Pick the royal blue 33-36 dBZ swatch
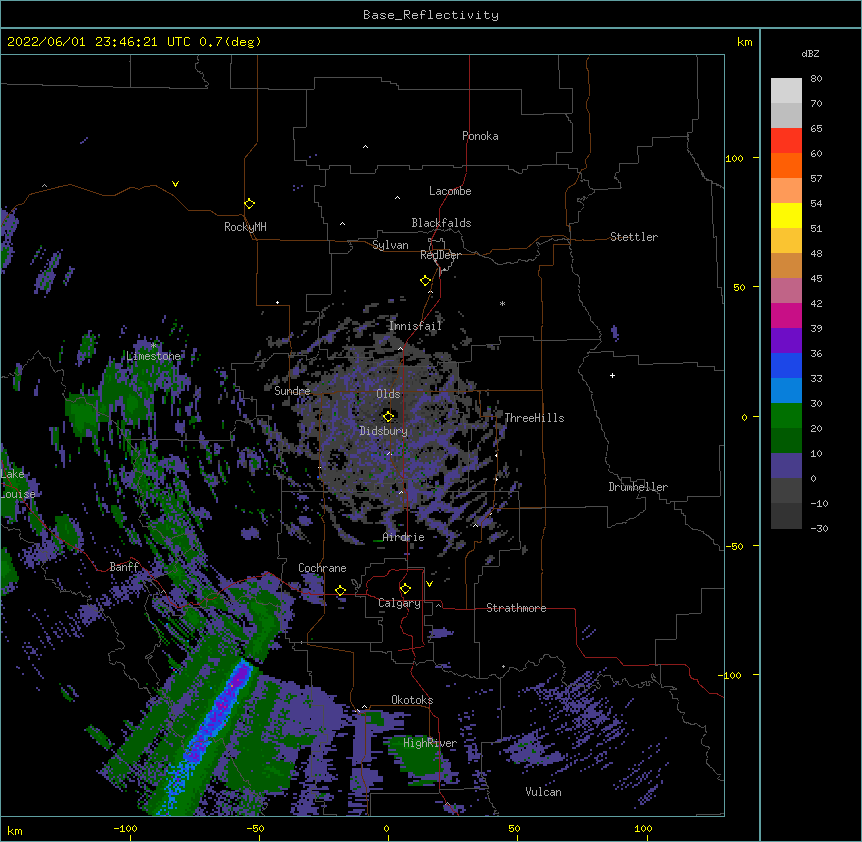862x842 pixels. tap(786, 365)
